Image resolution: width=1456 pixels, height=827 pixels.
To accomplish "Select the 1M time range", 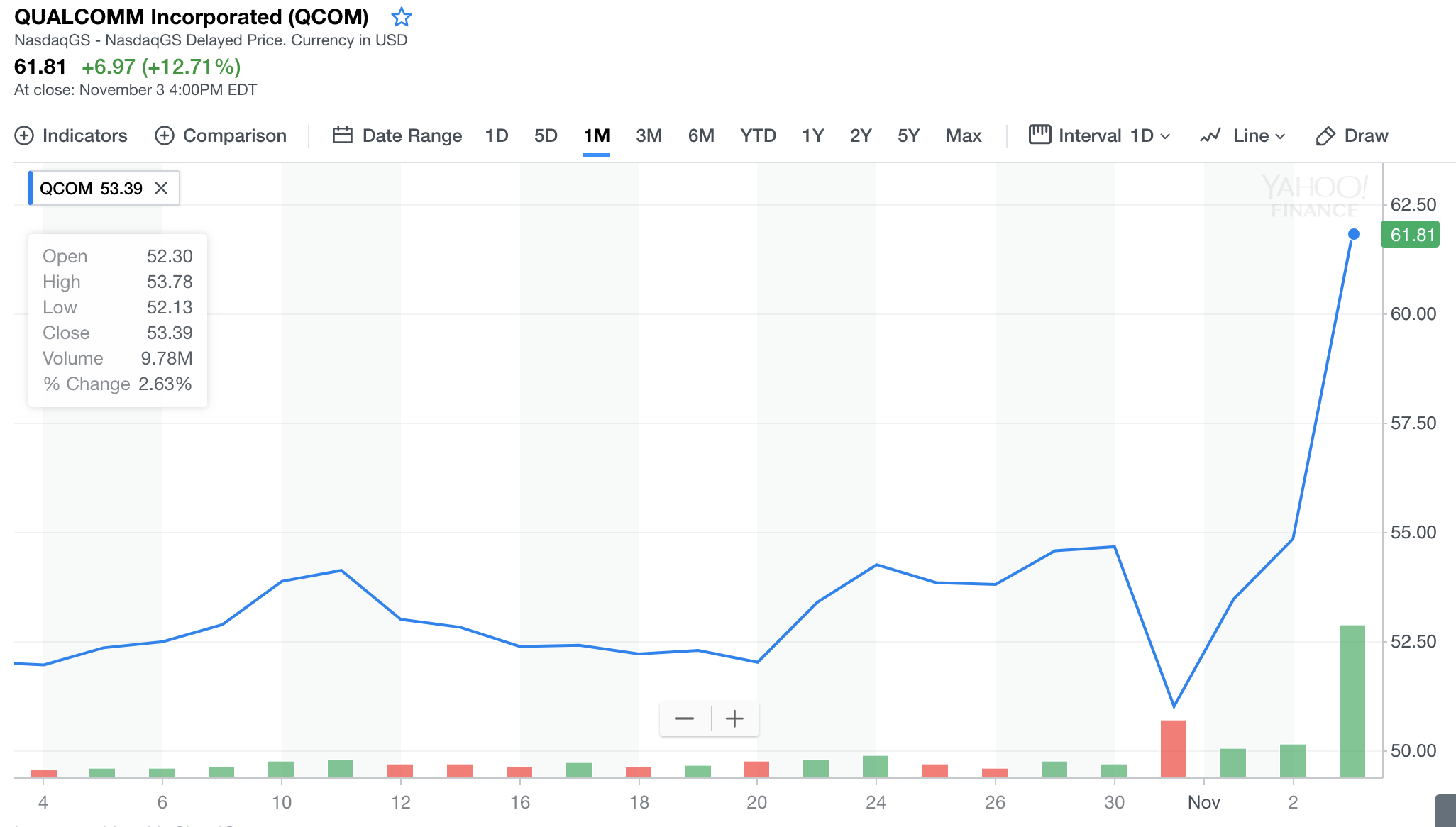I will (597, 135).
